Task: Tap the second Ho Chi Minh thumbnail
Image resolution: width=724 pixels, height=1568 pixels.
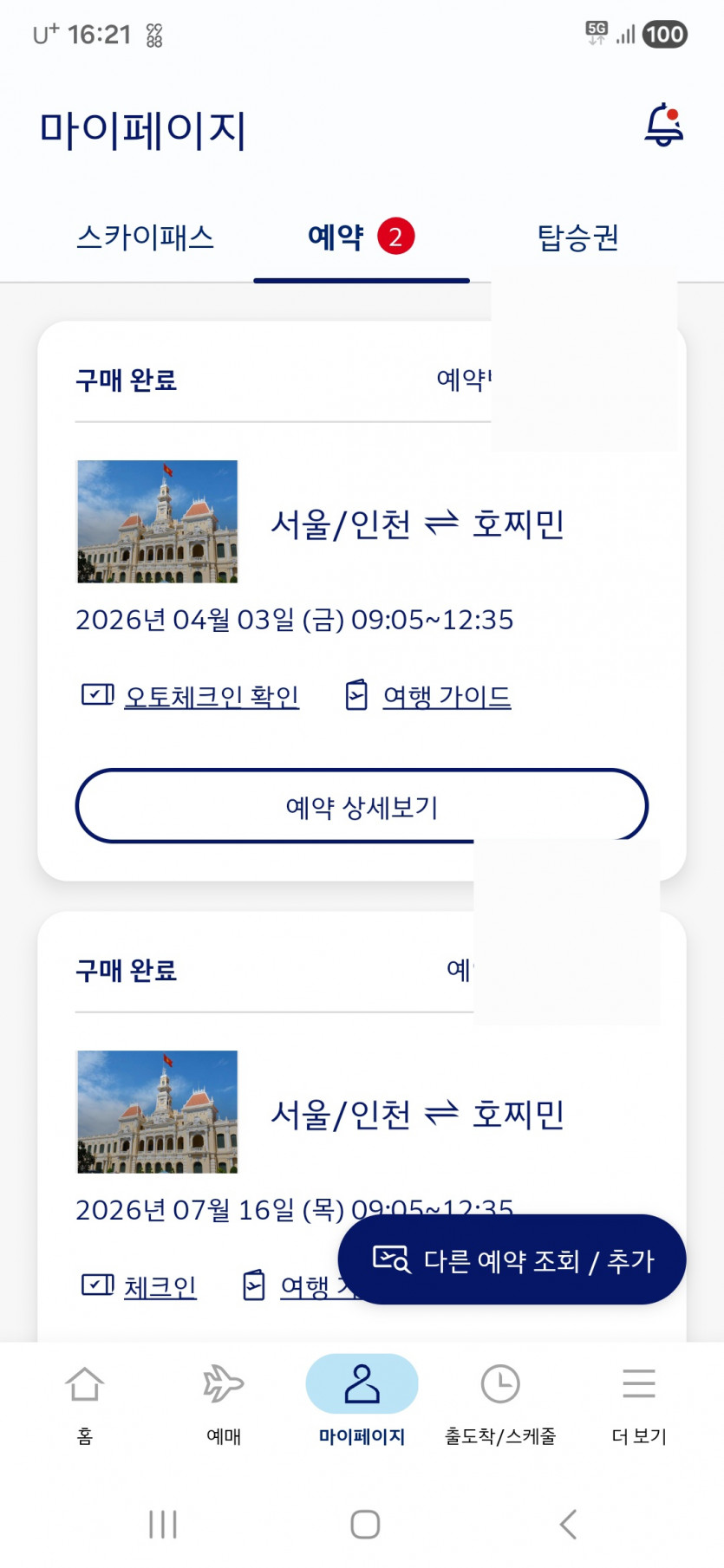Action: point(157,1112)
